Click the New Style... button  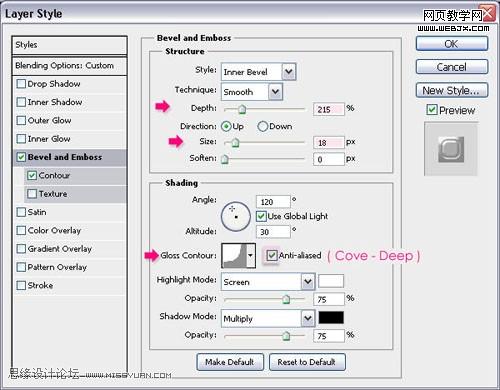[452, 90]
